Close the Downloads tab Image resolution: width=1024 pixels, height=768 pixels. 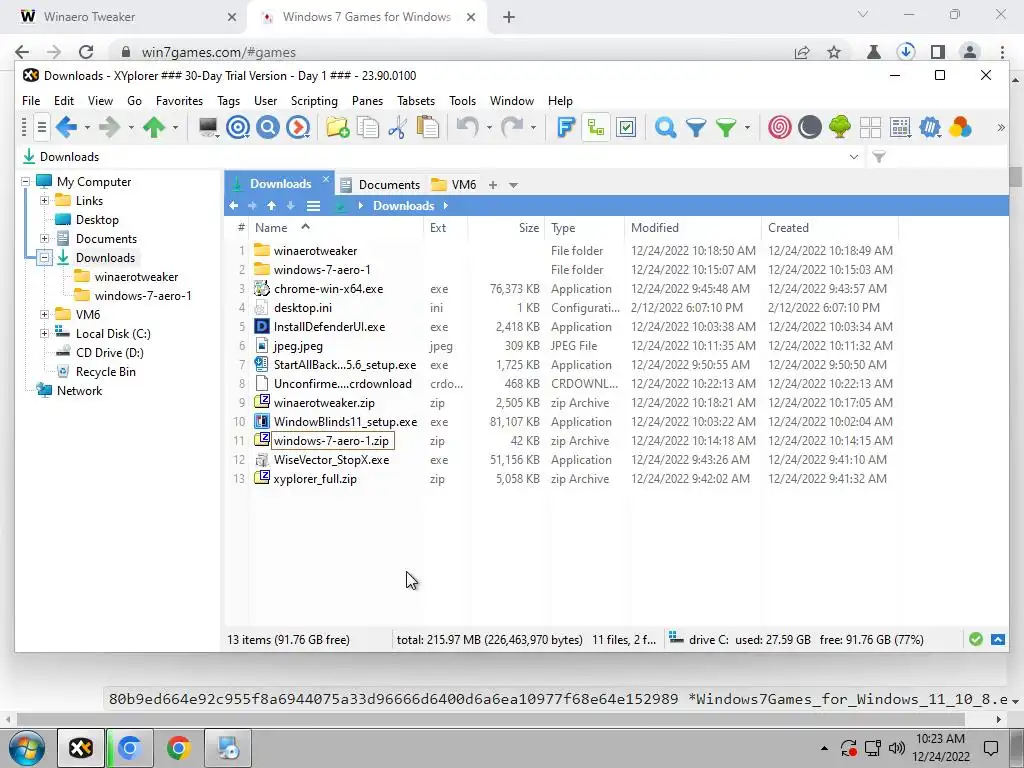pos(326,179)
